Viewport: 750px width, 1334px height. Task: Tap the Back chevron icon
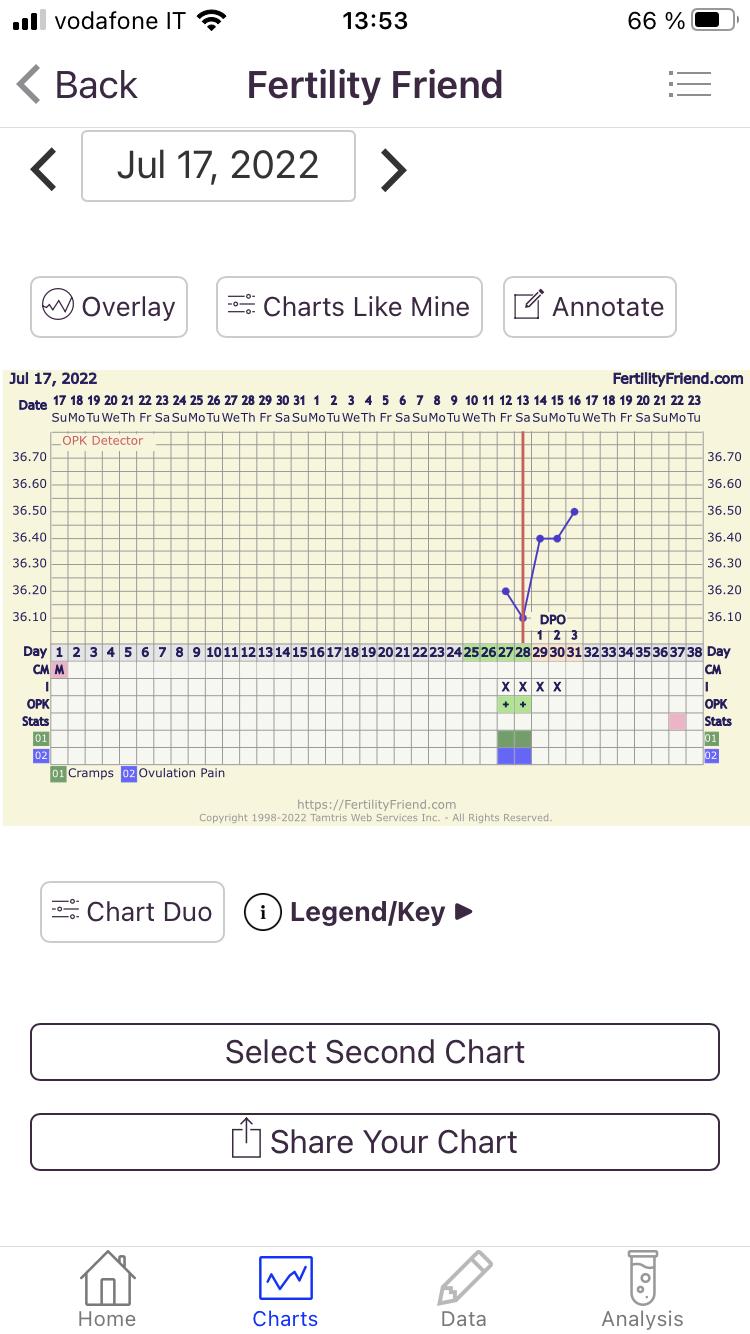pyautogui.click(x=30, y=85)
